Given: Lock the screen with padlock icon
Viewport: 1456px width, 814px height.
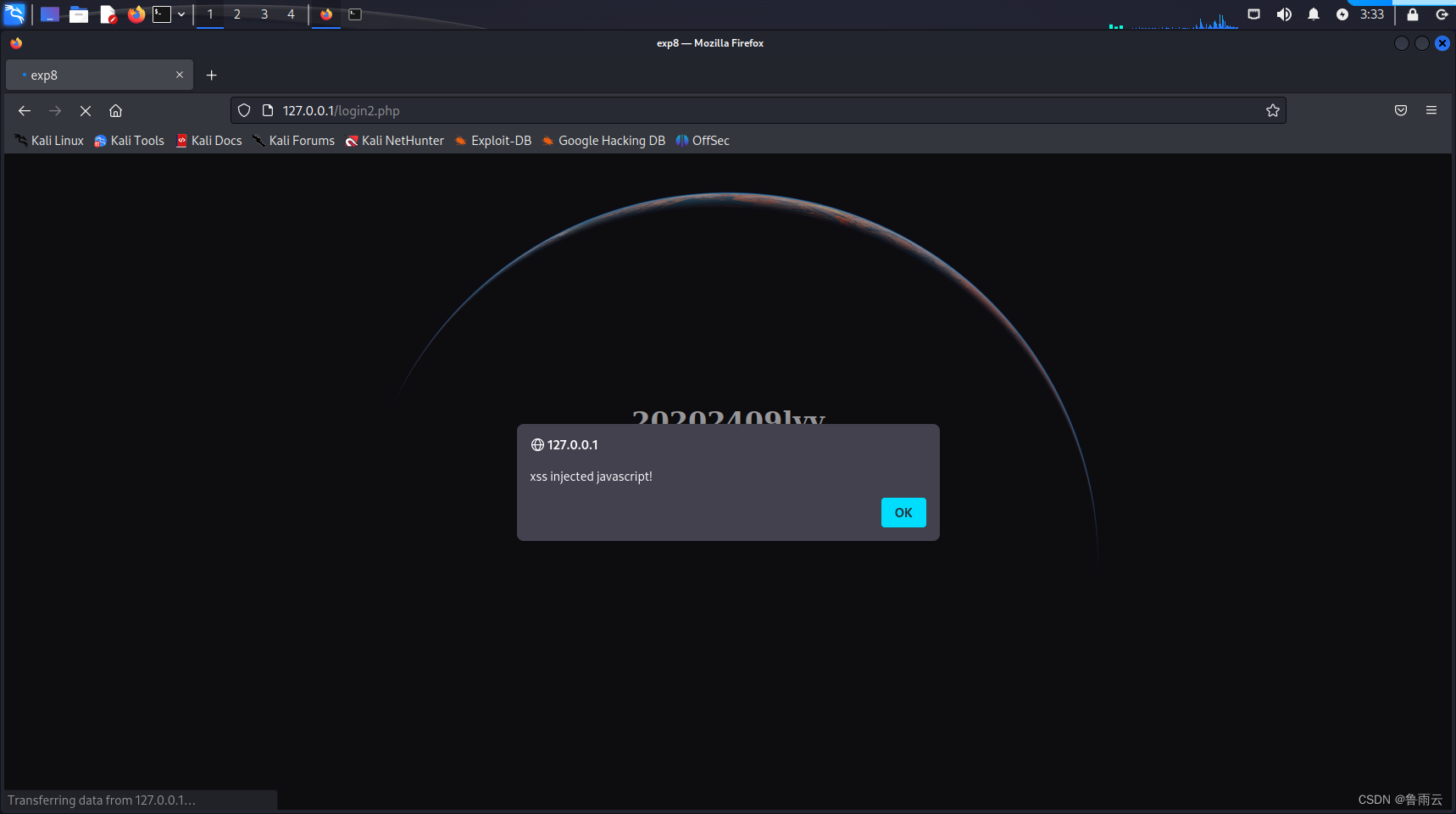Looking at the screenshot, I should tap(1413, 14).
